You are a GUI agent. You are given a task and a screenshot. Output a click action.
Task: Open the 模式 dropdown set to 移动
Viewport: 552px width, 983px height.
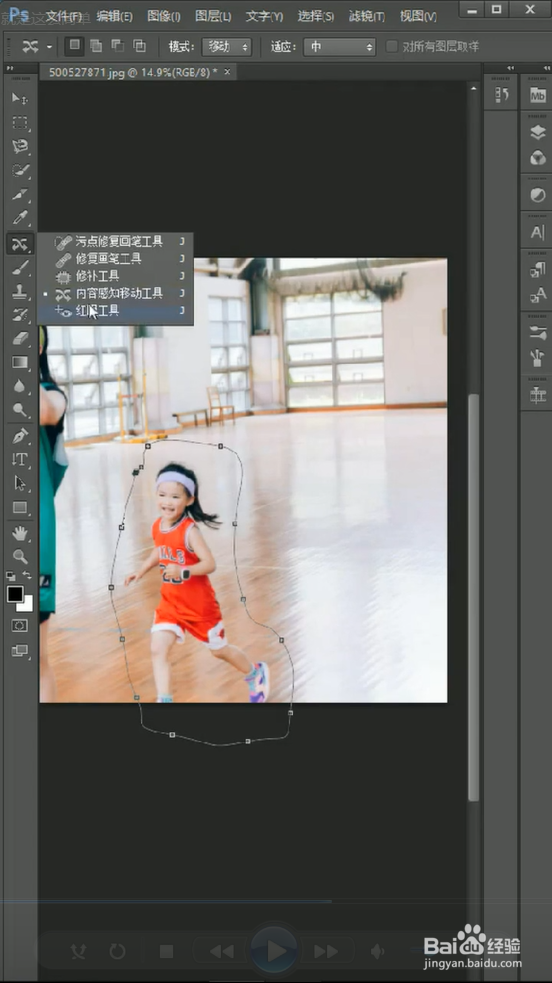(x=226, y=46)
